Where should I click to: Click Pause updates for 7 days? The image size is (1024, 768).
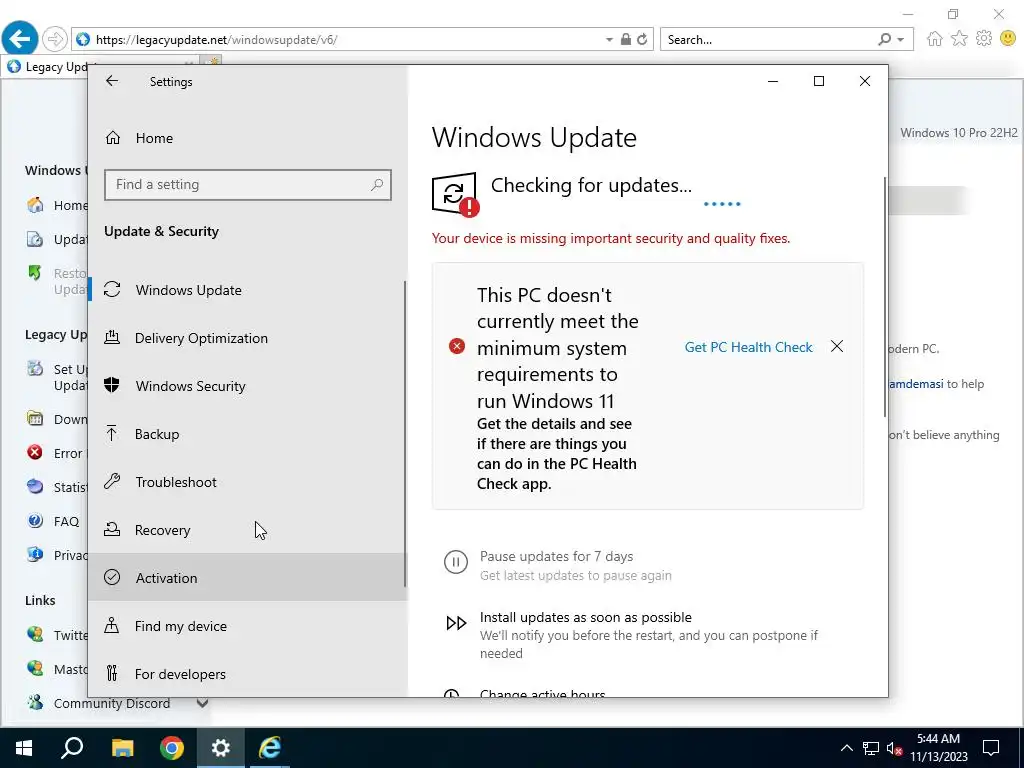coord(556,556)
